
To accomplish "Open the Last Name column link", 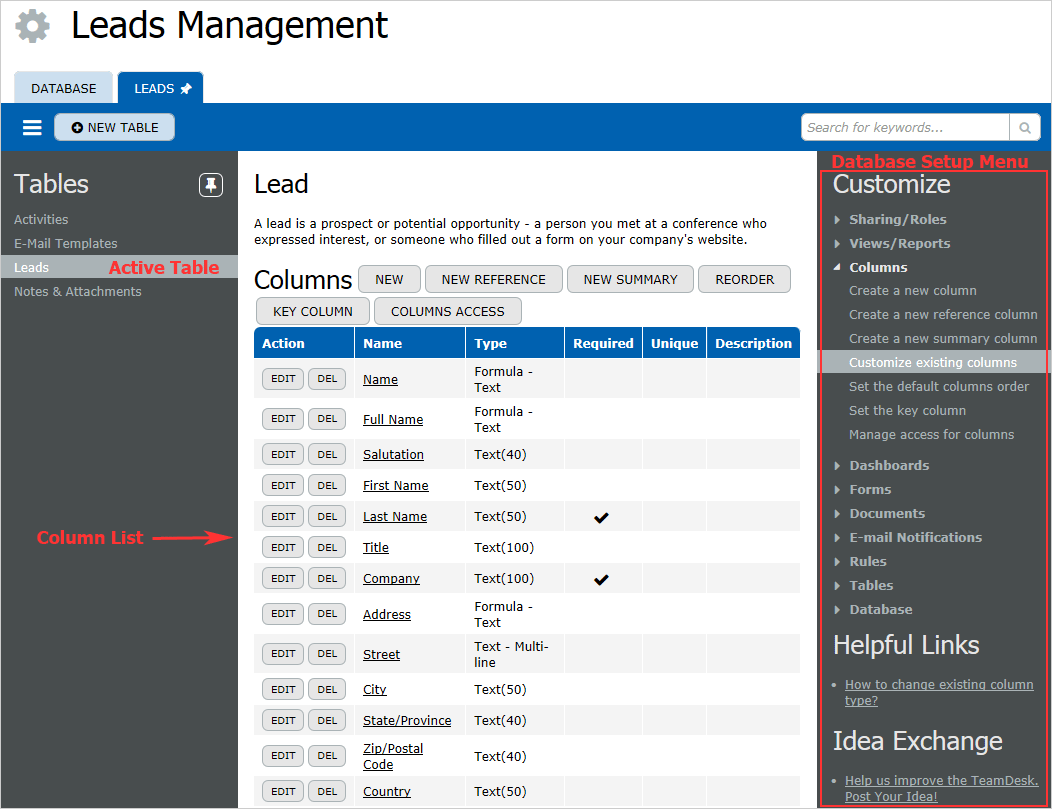I will point(395,517).
